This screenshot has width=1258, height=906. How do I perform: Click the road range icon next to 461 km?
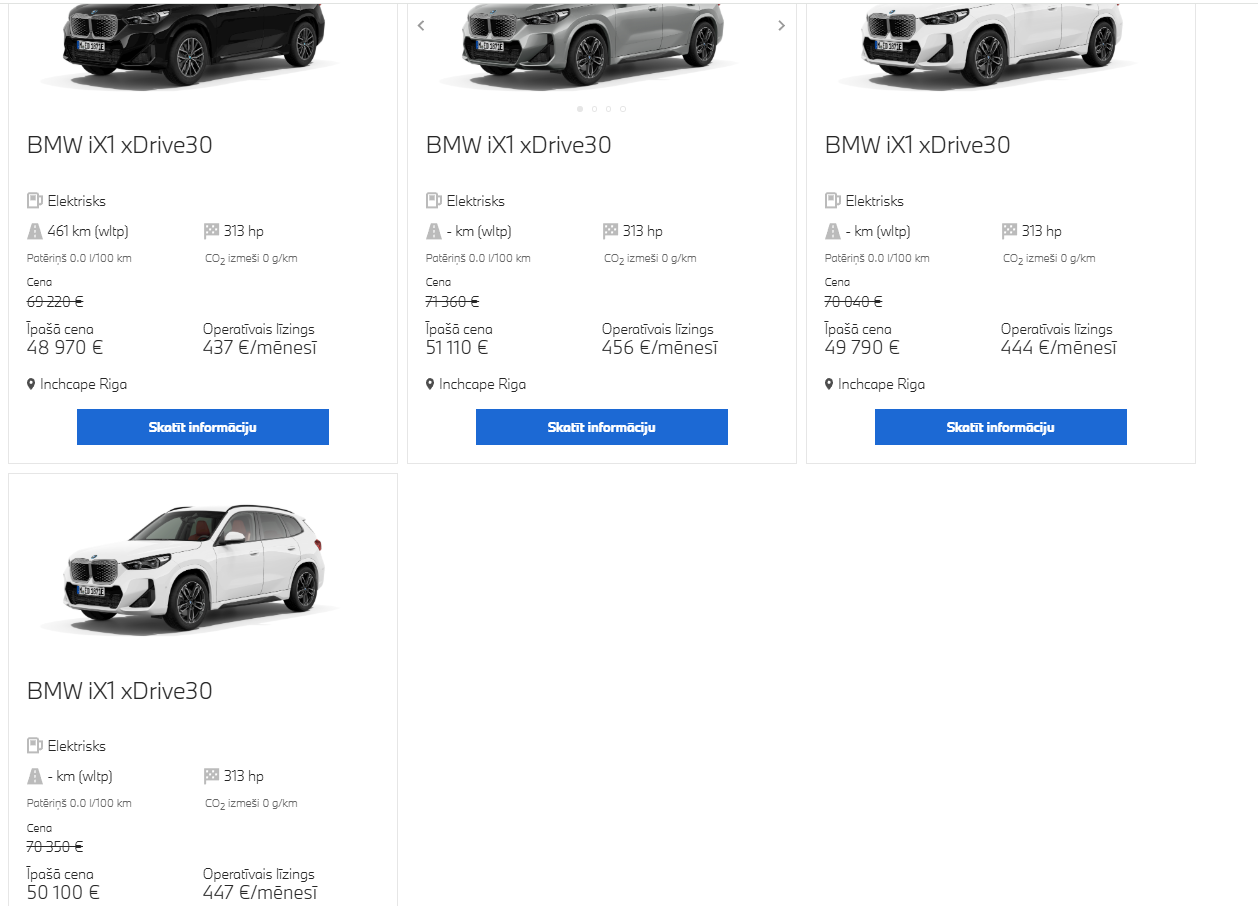35,231
